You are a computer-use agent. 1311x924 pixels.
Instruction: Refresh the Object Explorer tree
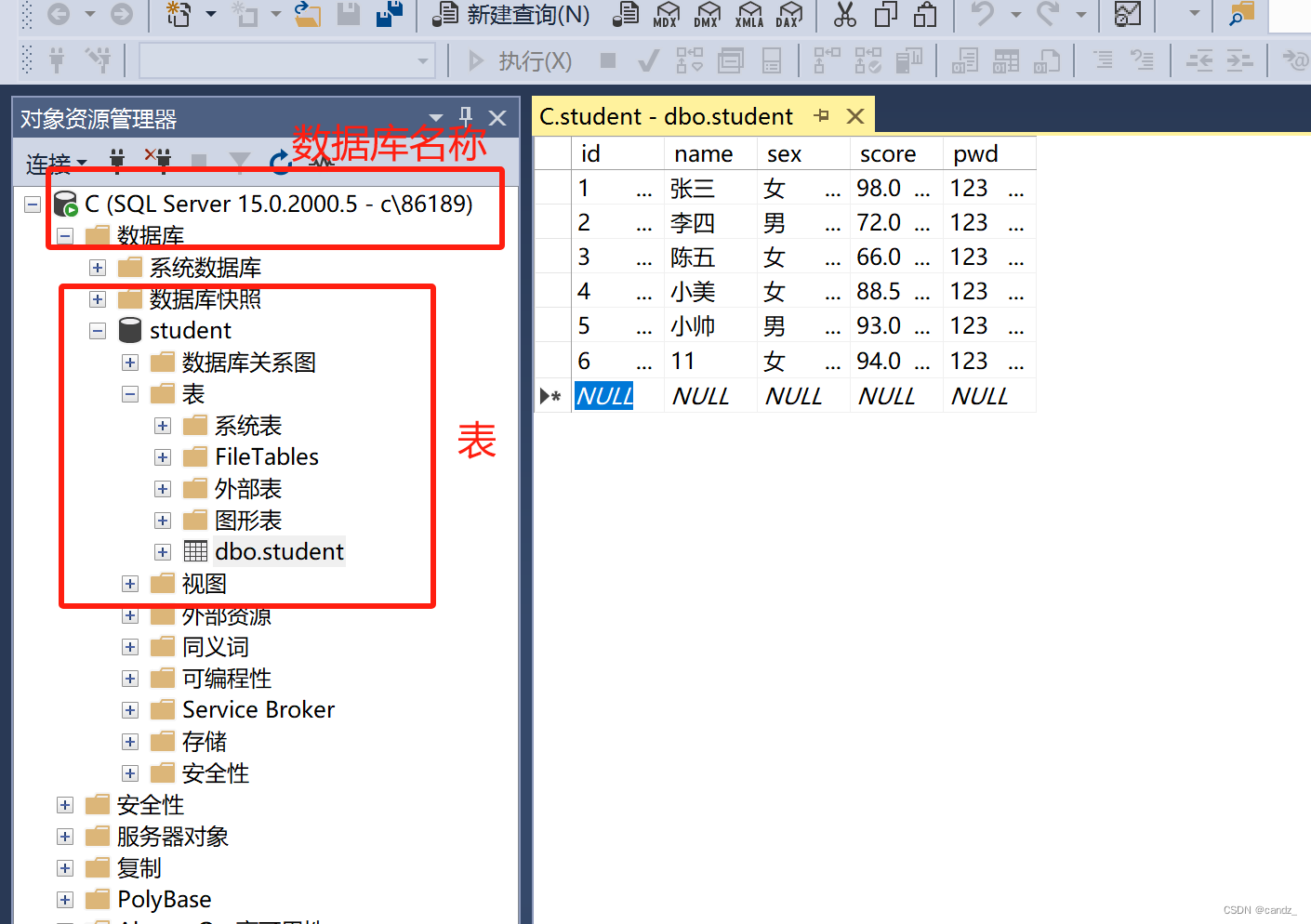click(281, 160)
